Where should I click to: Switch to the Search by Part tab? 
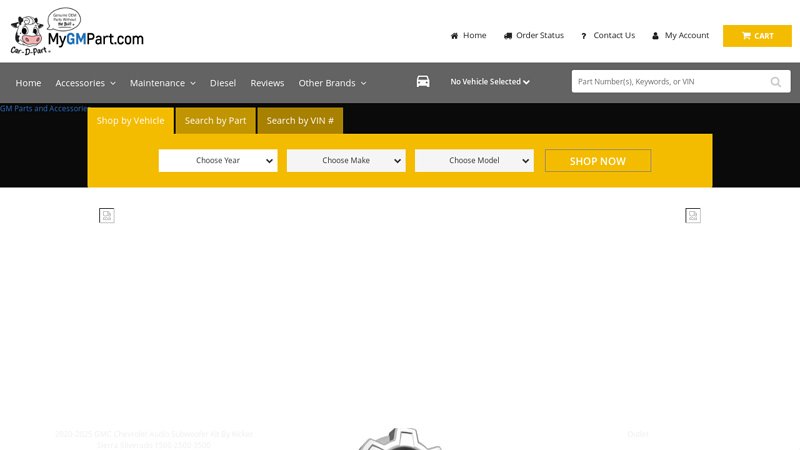215,120
